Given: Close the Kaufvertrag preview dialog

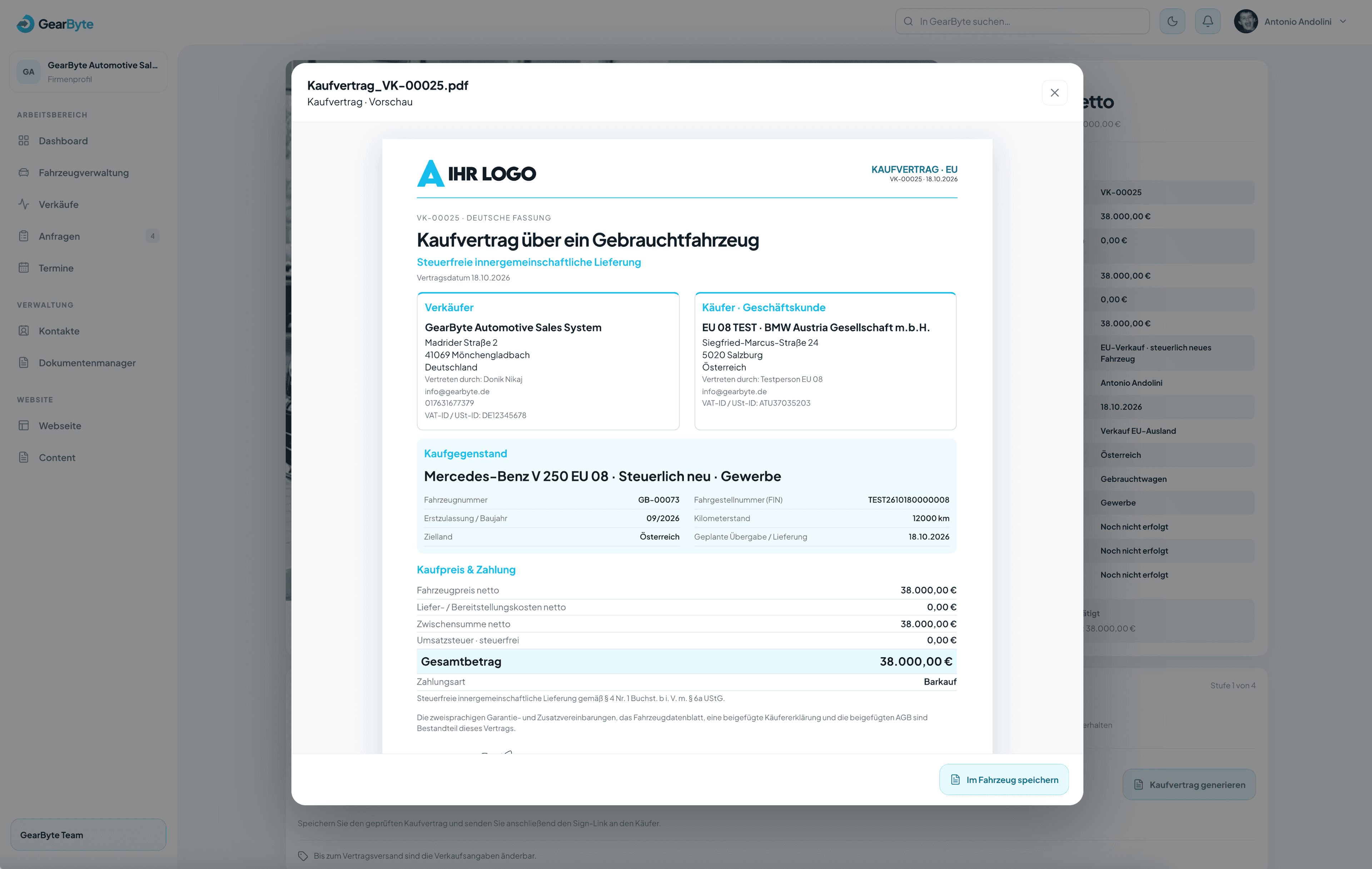Looking at the screenshot, I should (x=1054, y=93).
